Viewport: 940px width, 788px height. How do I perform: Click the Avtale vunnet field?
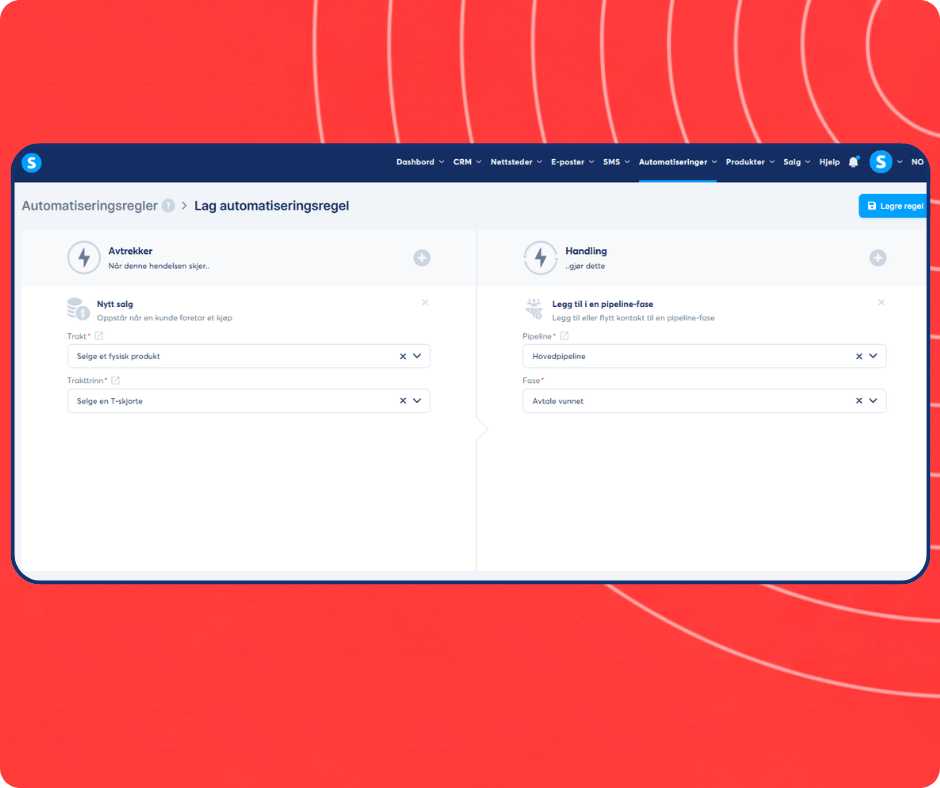704,401
